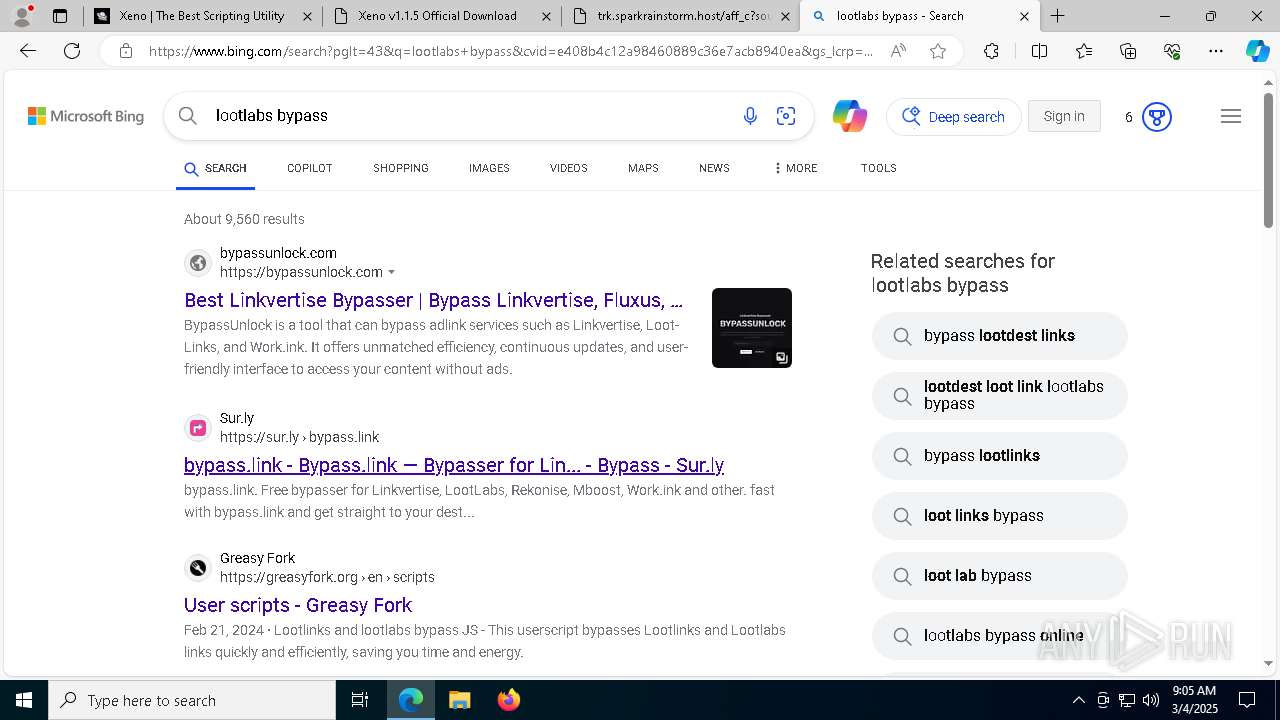Click the Sign in button
Screen dimensions: 1280x720
click(1064, 116)
